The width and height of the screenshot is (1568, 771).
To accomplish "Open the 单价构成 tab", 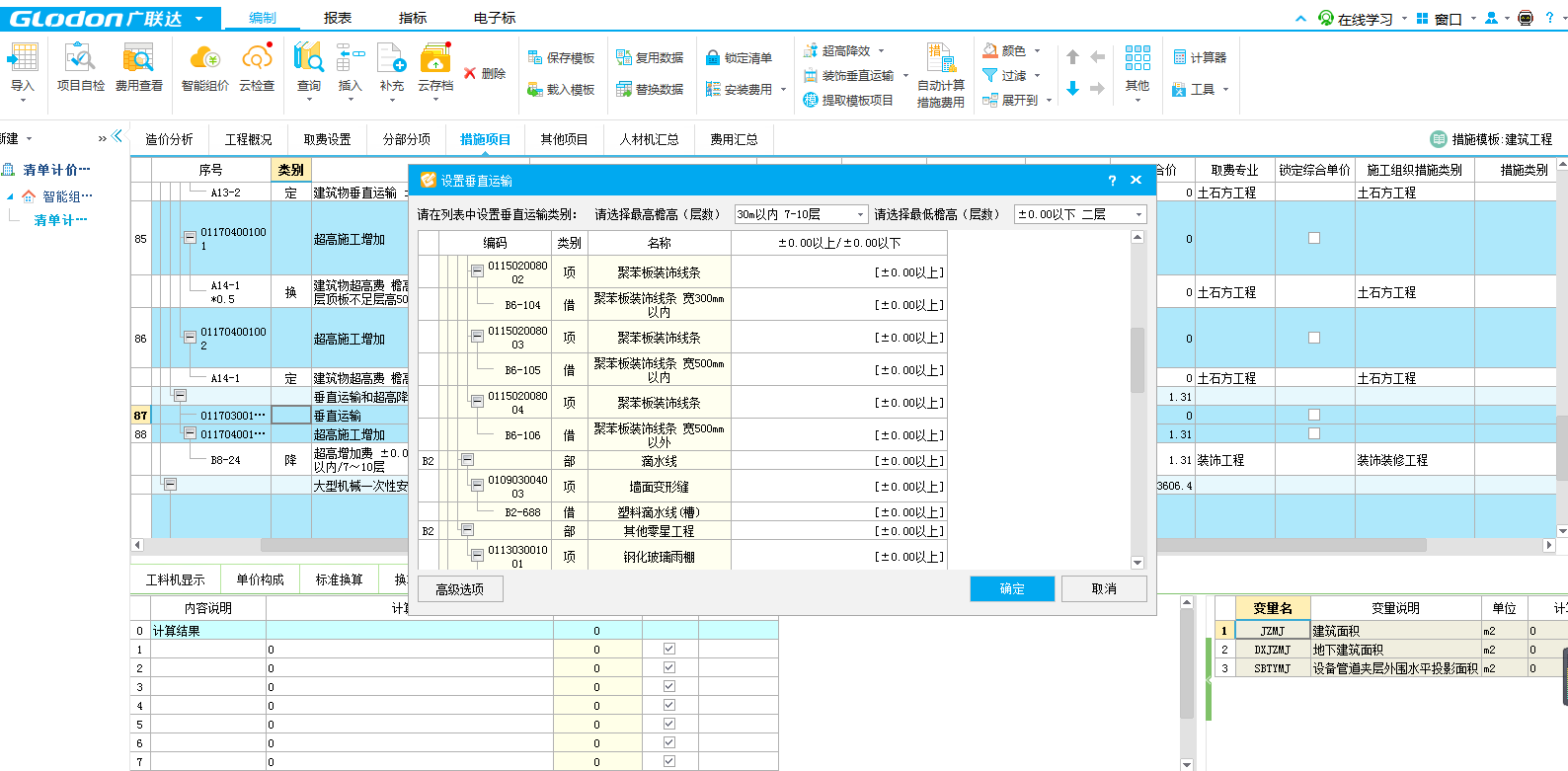I will click(x=261, y=579).
